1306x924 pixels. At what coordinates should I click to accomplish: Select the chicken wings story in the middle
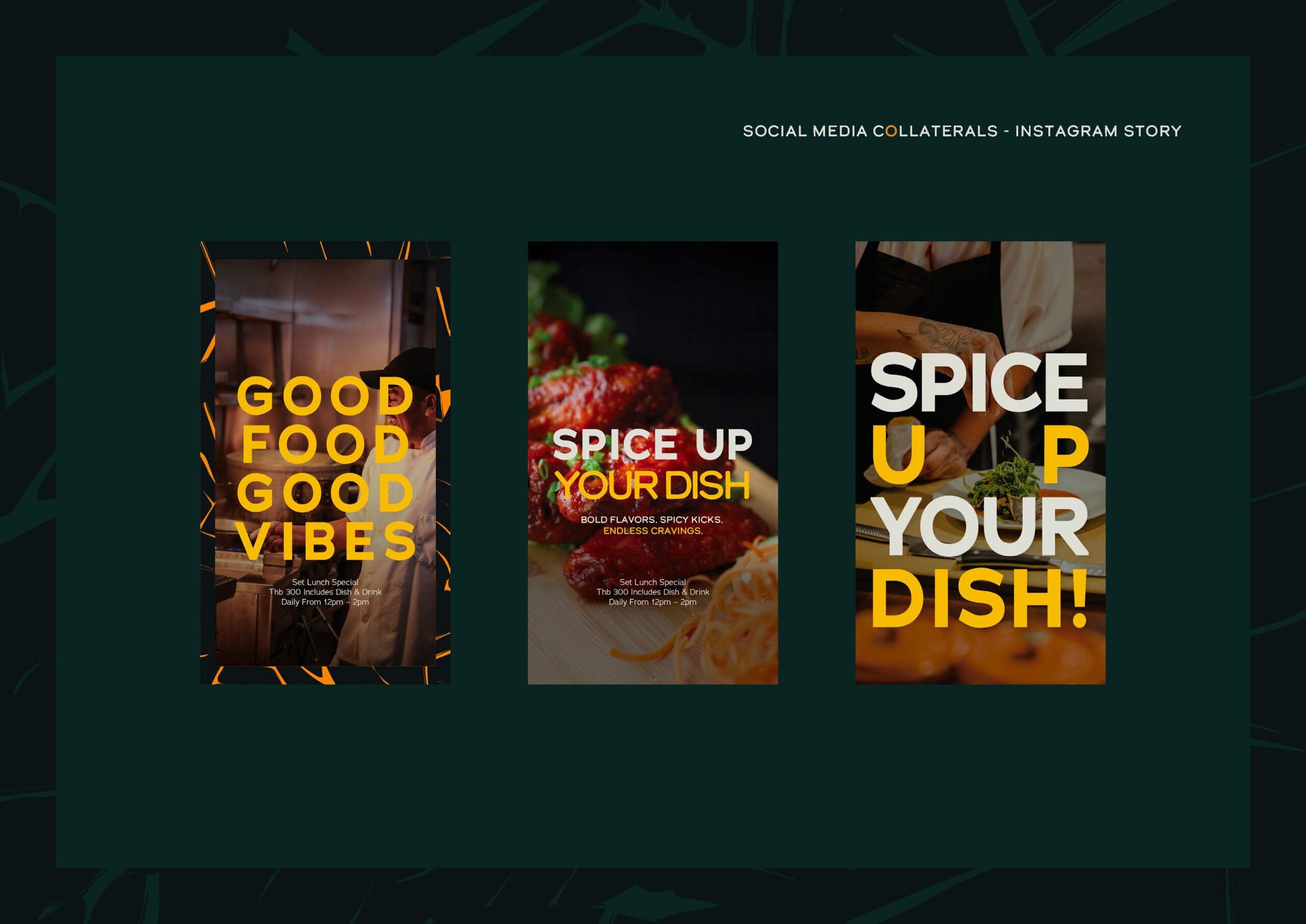click(652, 463)
